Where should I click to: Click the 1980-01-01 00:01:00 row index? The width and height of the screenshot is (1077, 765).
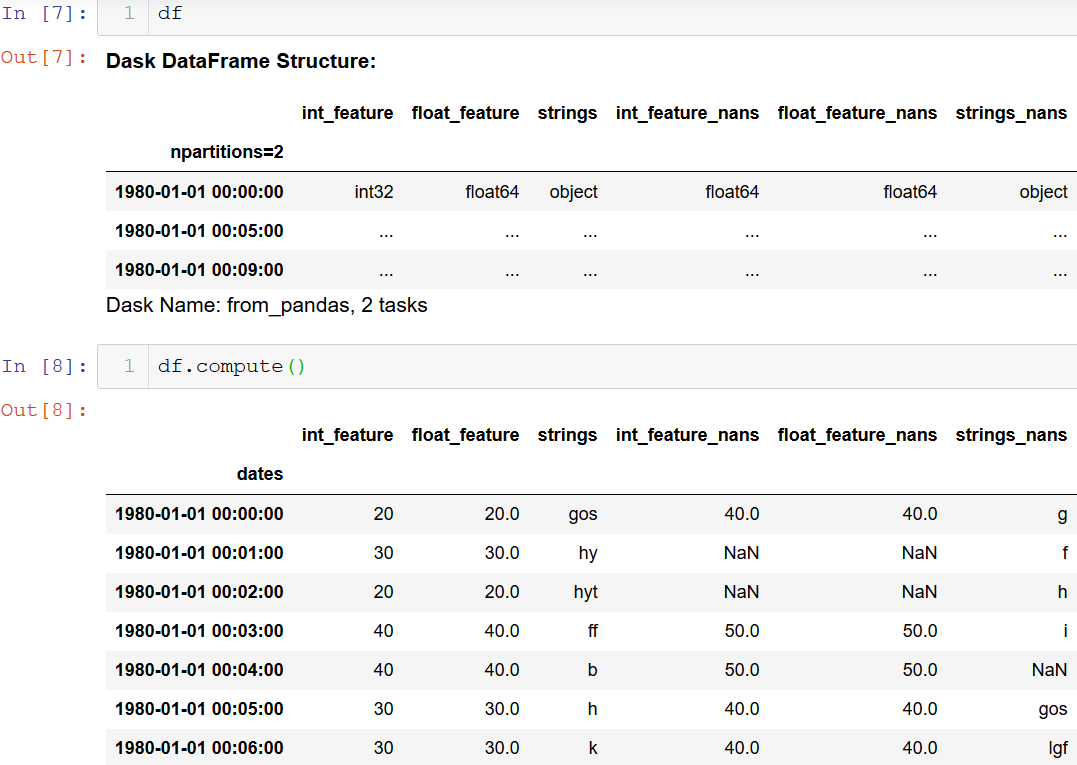point(199,553)
